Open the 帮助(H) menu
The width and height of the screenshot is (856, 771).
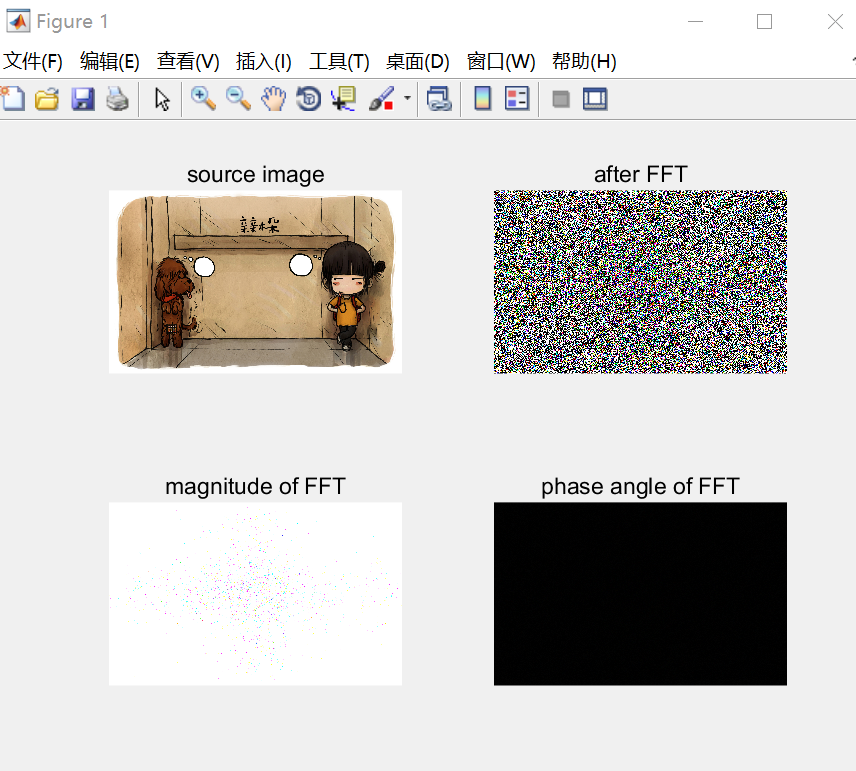(584, 61)
